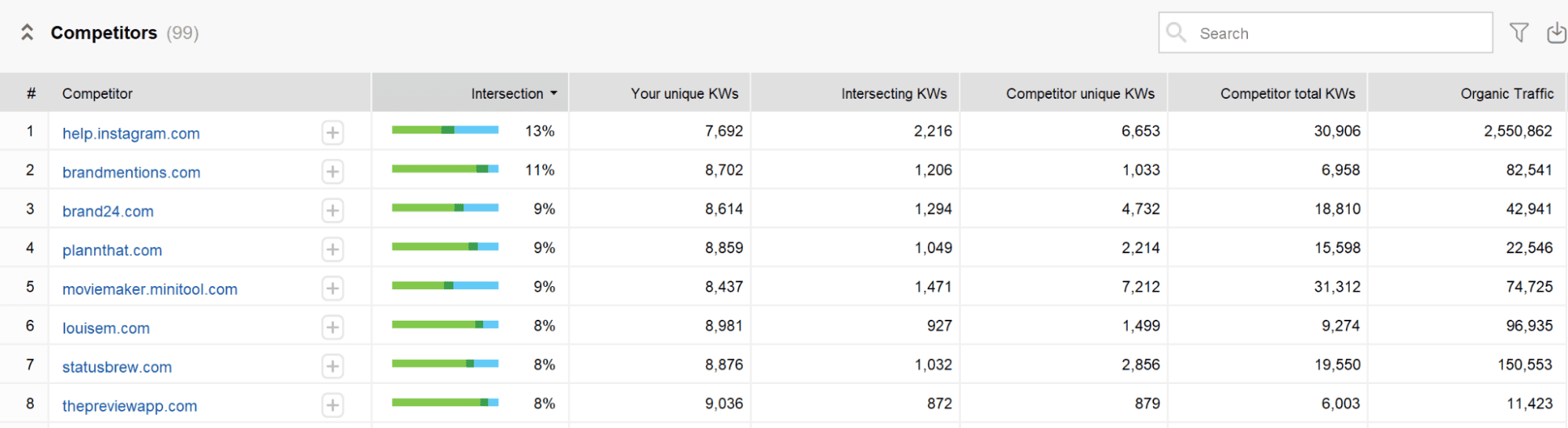
Task: Open the filter funnel icon
Action: tap(1519, 32)
